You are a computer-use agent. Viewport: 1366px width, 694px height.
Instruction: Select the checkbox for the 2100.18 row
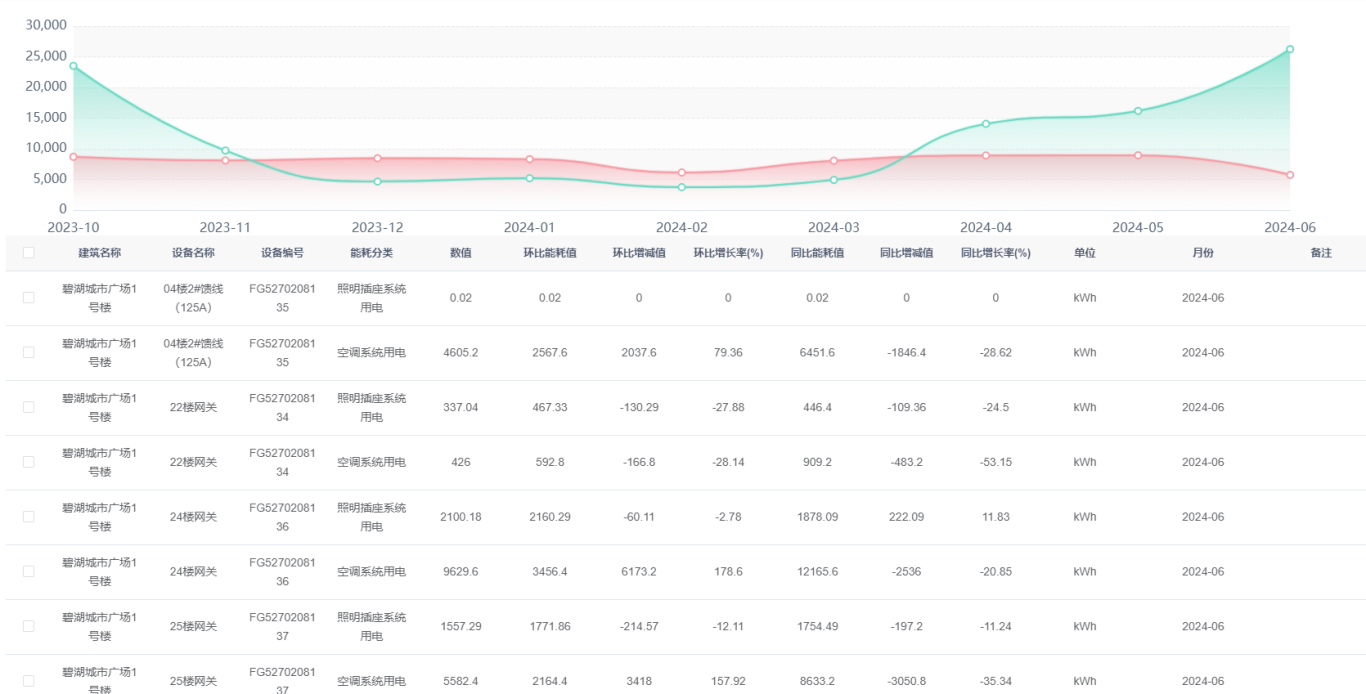pos(28,517)
